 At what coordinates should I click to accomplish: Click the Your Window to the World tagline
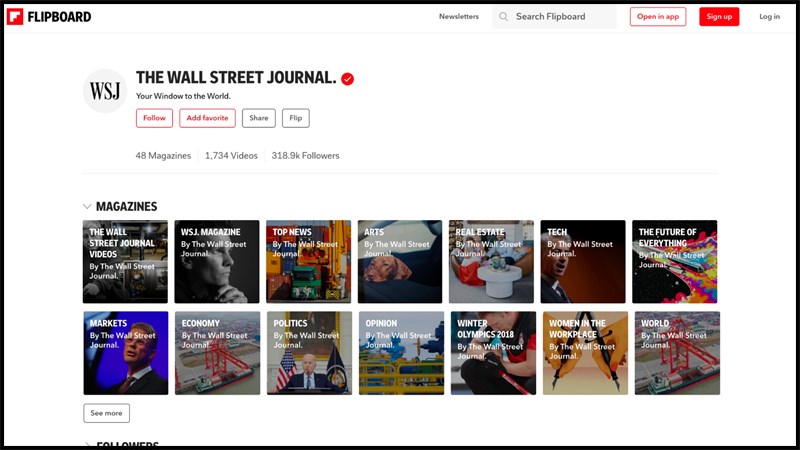(x=183, y=96)
